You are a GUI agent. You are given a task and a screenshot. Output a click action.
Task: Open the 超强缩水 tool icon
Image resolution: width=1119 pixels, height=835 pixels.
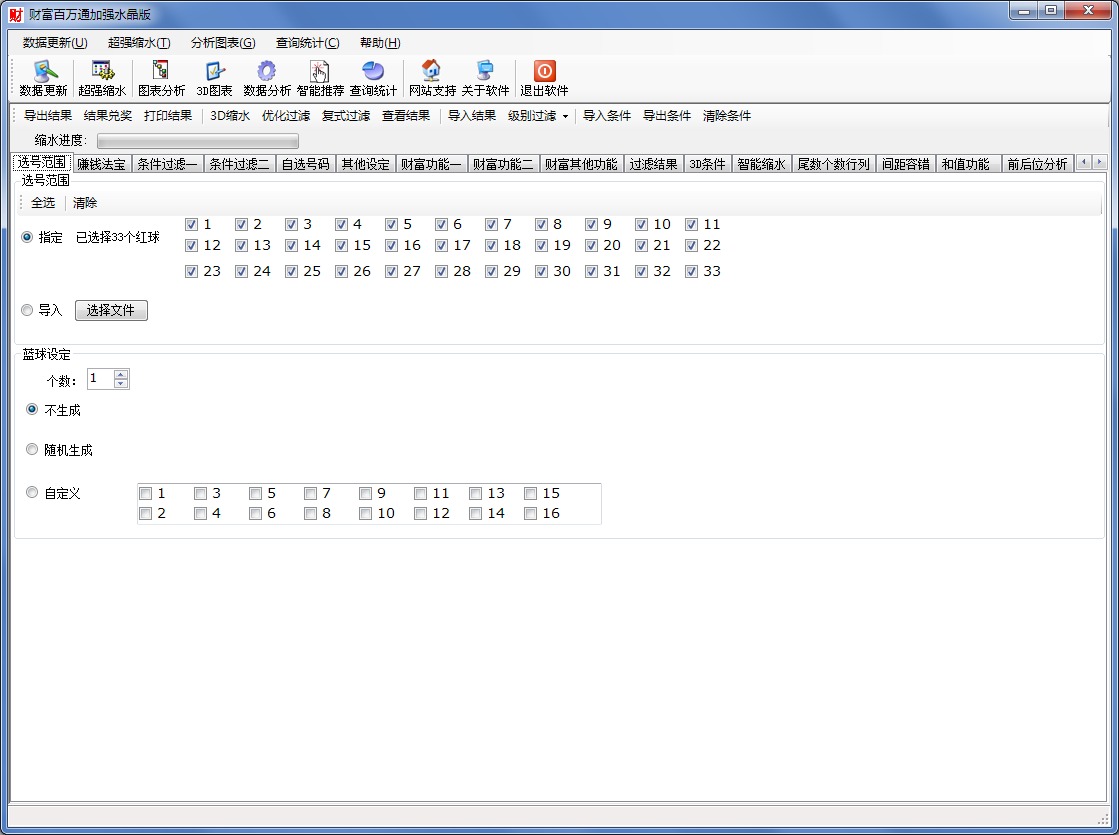click(x=102, y=72)
